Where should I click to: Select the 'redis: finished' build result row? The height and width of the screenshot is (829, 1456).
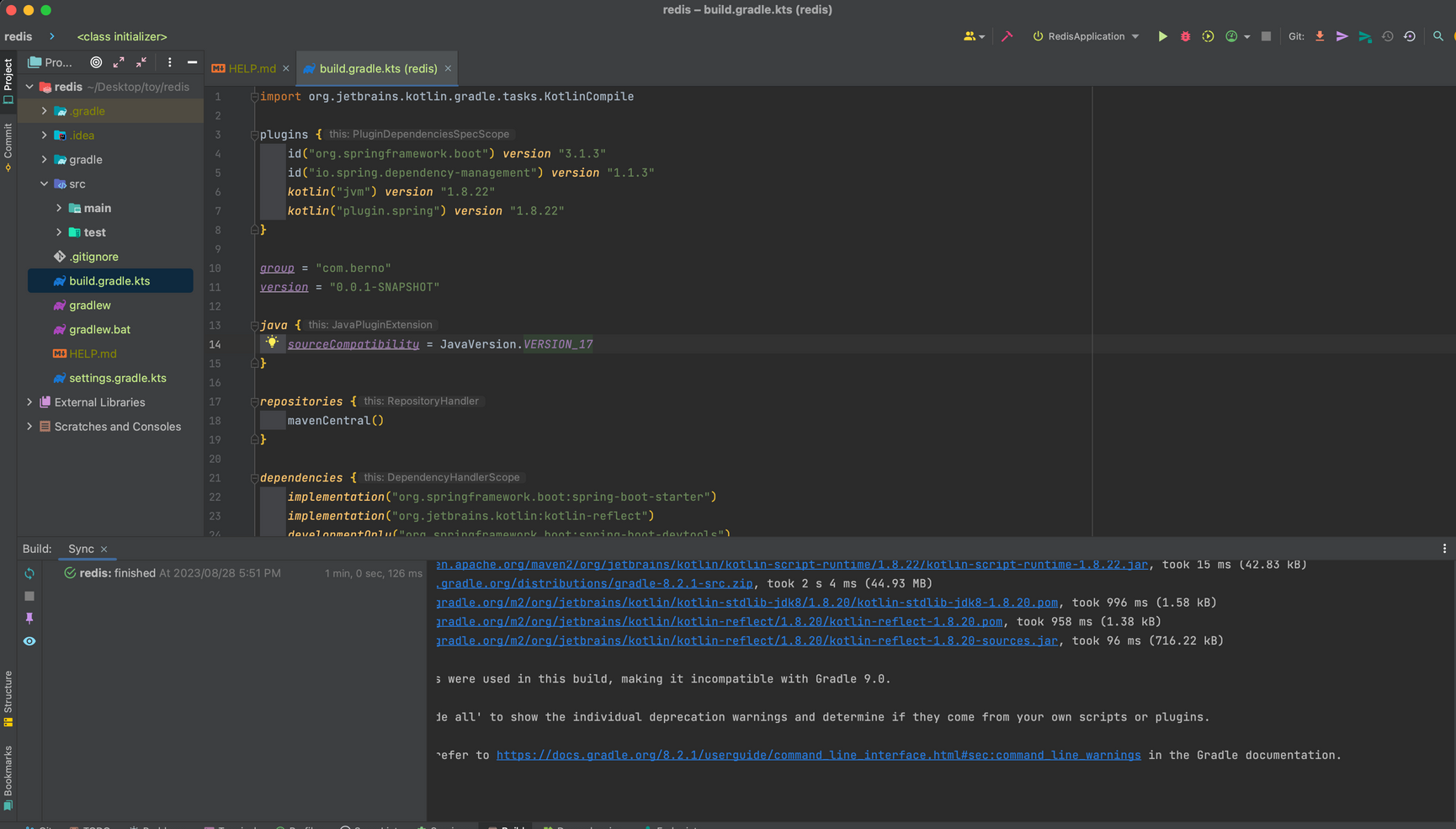243,573
